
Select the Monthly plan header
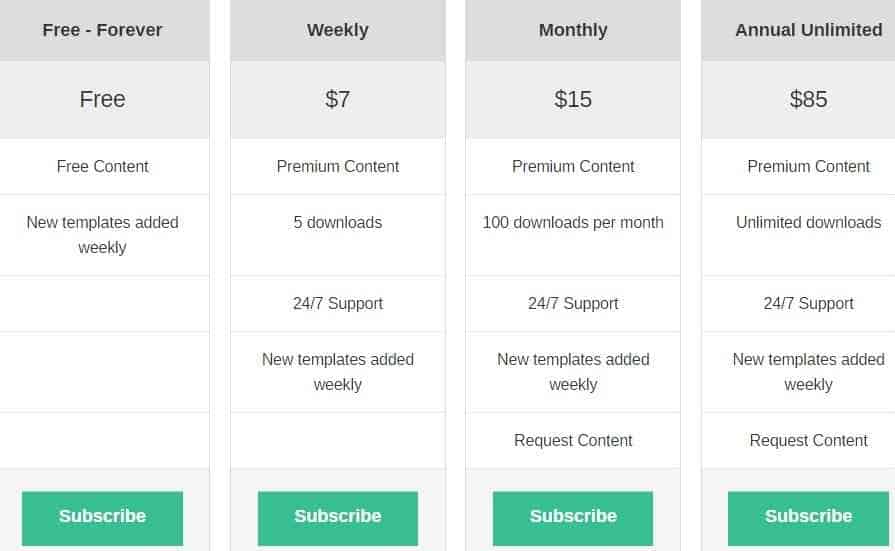coord(573,30)
